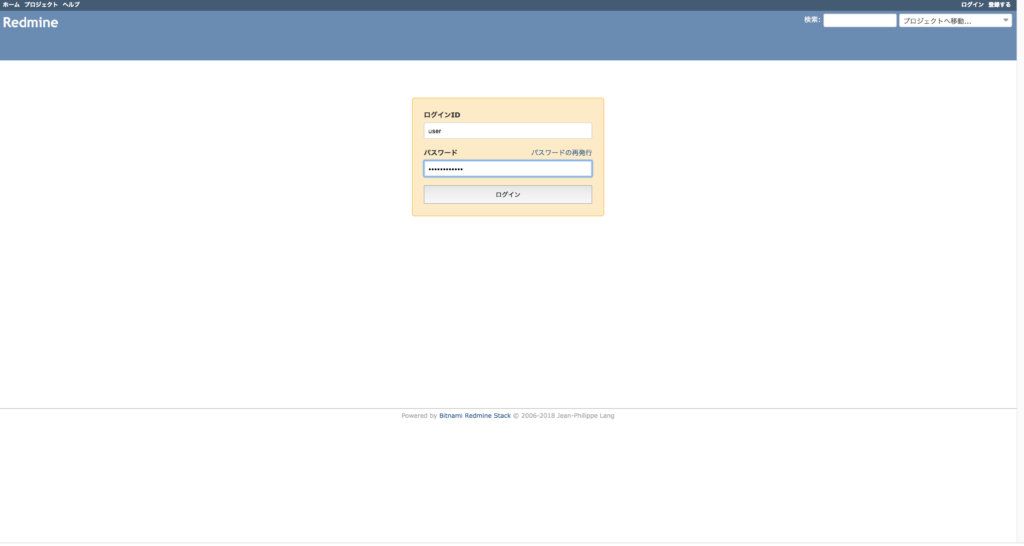Open the プロジェクトへ移動 dropdown
1024x546 pixels.
coord(950,20)
